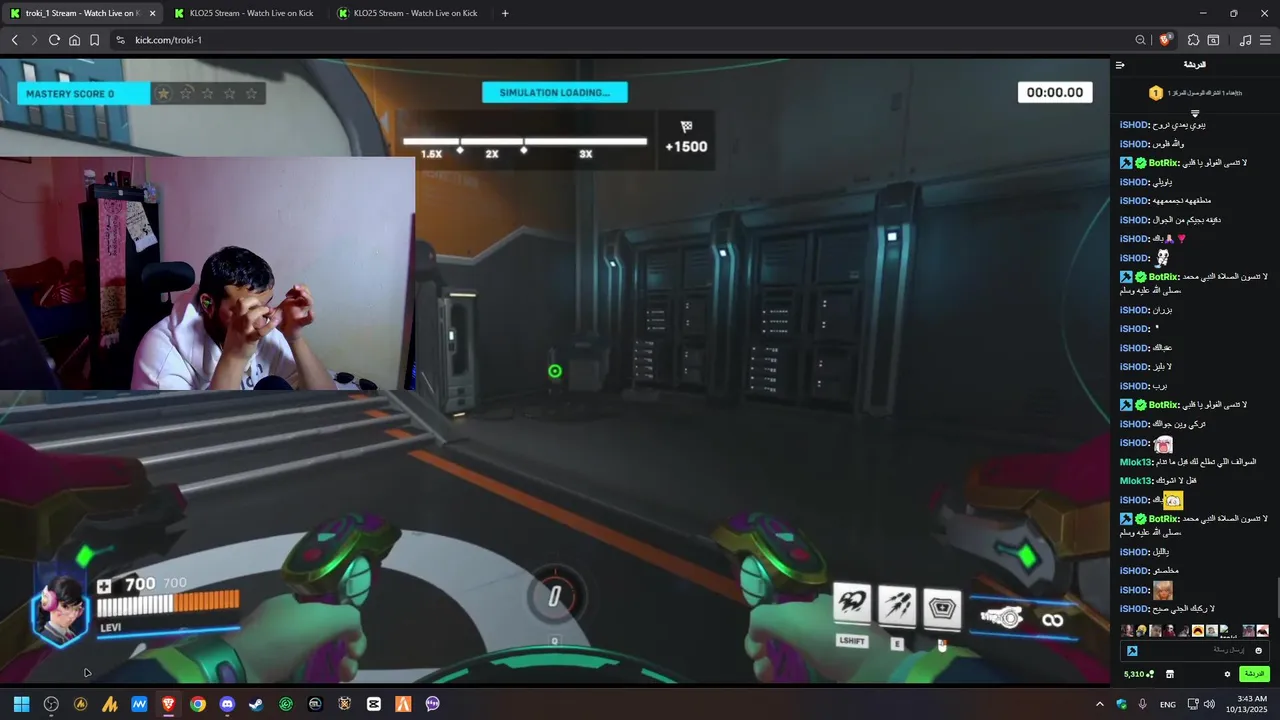The width and height of the screenshot is (1280, 720).
Task: Open Discord from the taskbar
Action: [x=227, y=704]
